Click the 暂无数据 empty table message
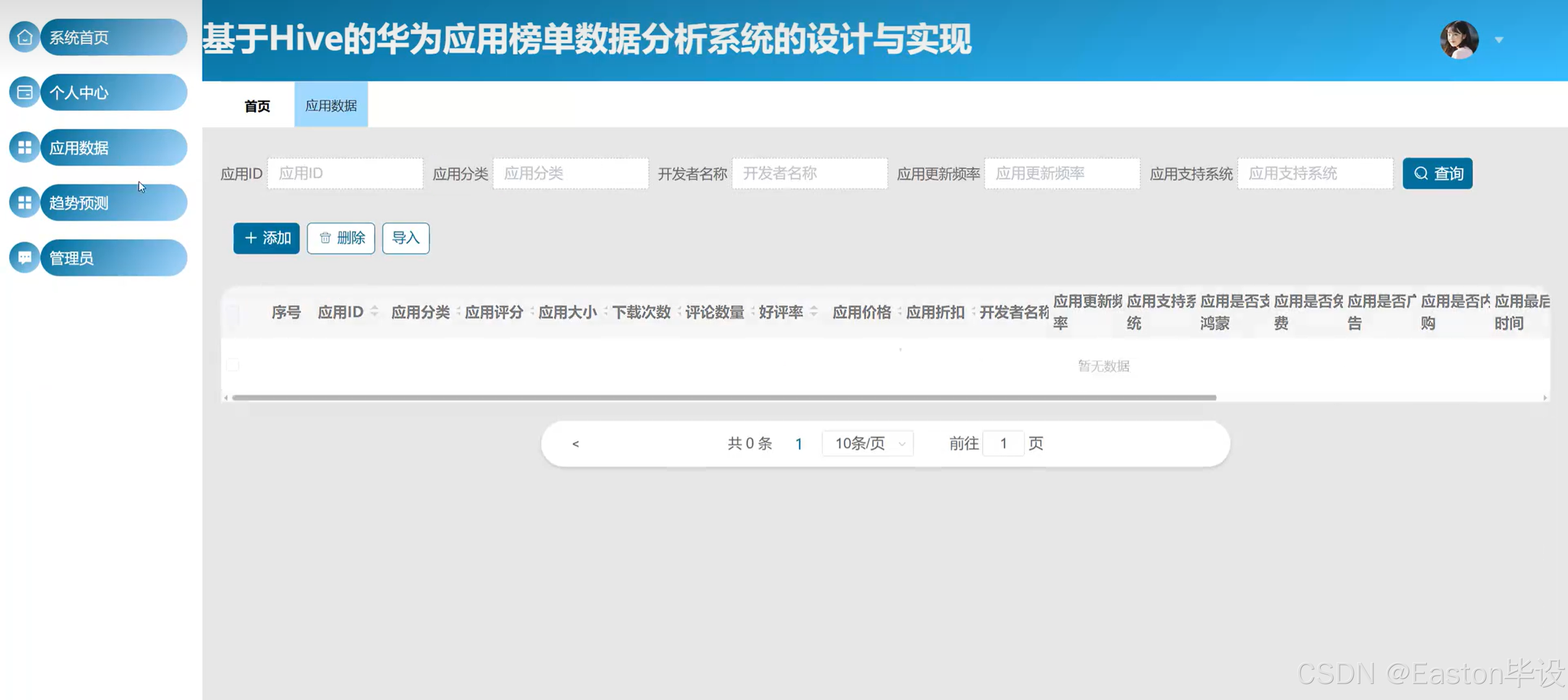1568x700 pixels. [1103, 366]
